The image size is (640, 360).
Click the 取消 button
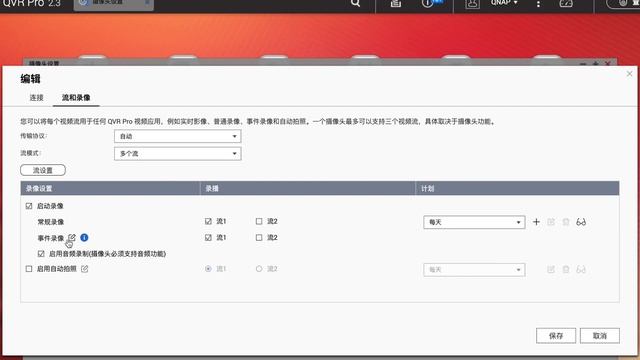tap(600, 336)
